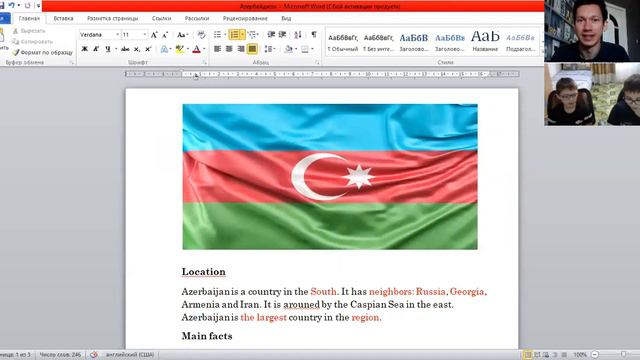Toggle Align Right

[241, 49]
